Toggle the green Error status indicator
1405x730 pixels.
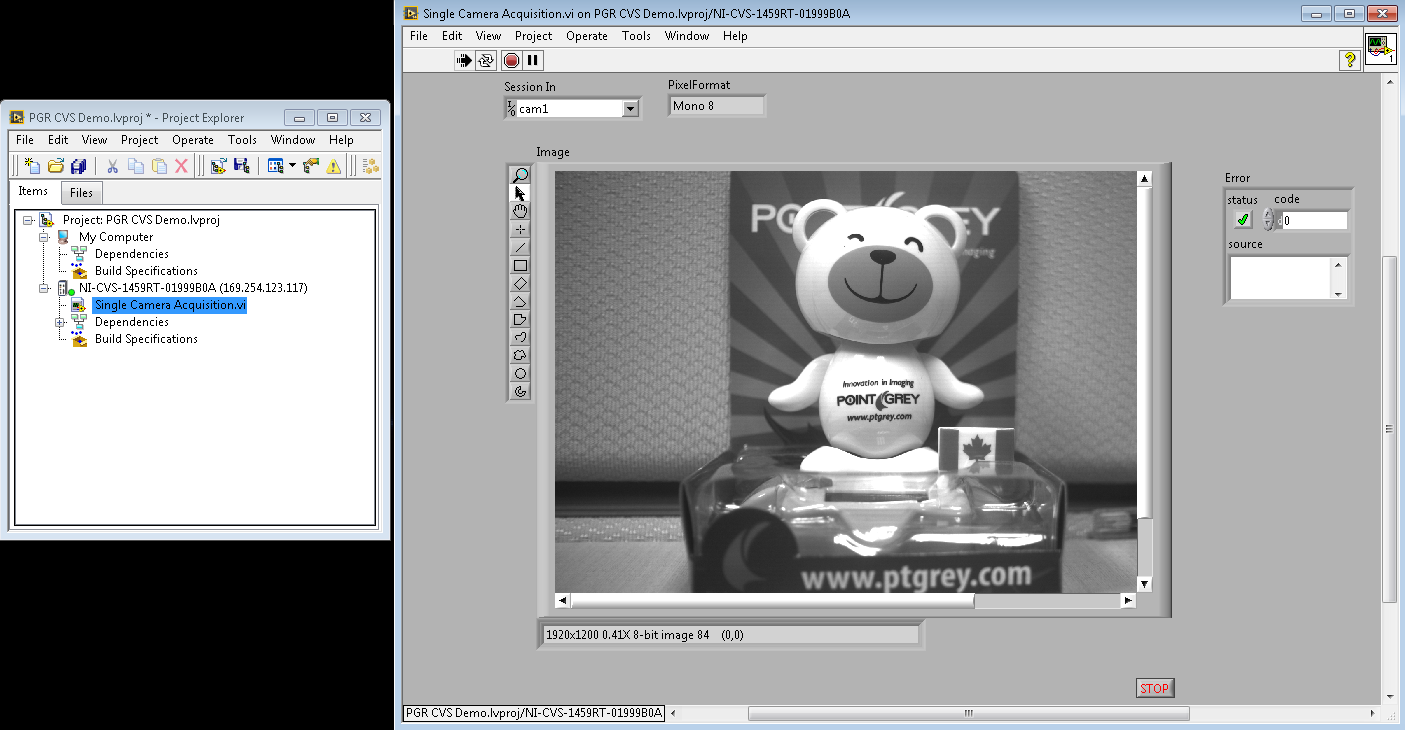tap(1243, 220)
